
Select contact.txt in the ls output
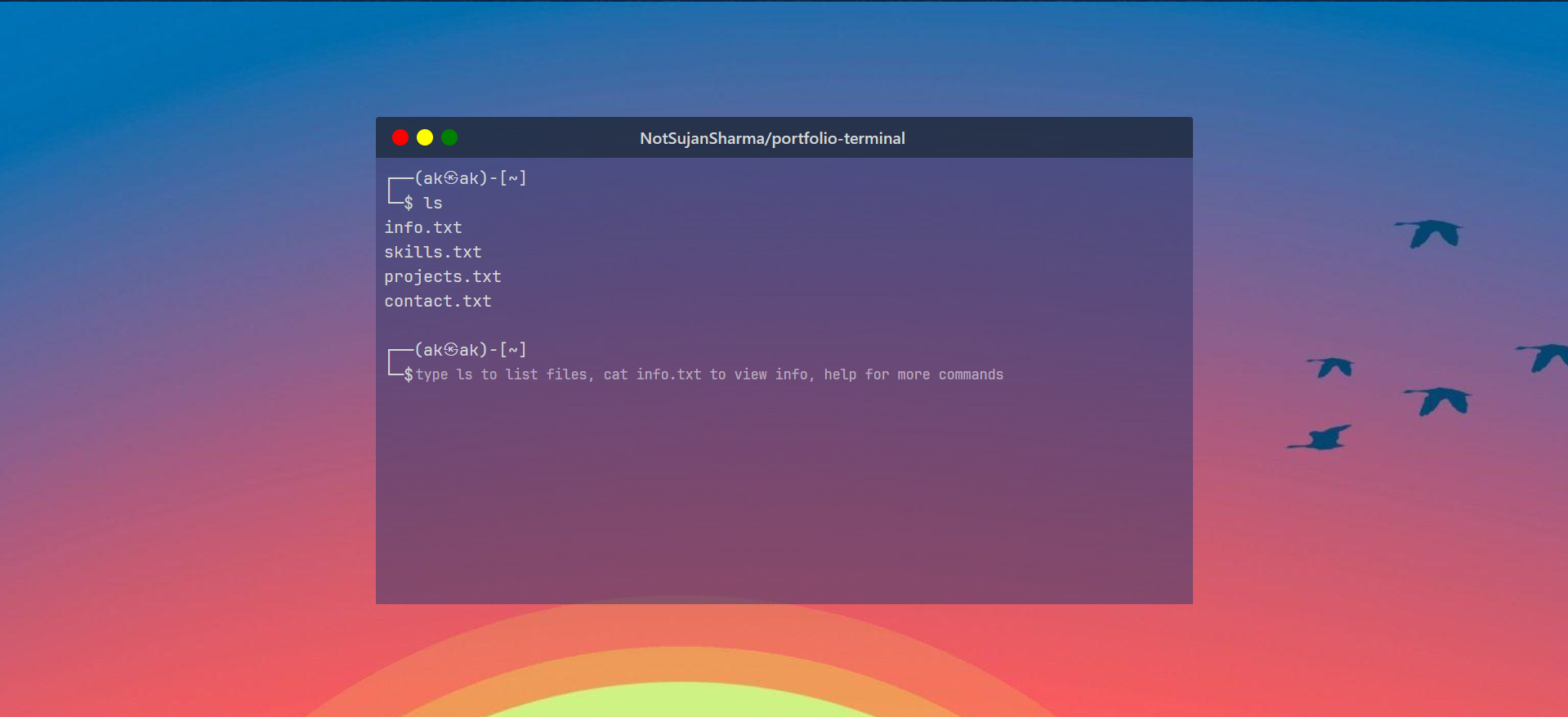438,301
